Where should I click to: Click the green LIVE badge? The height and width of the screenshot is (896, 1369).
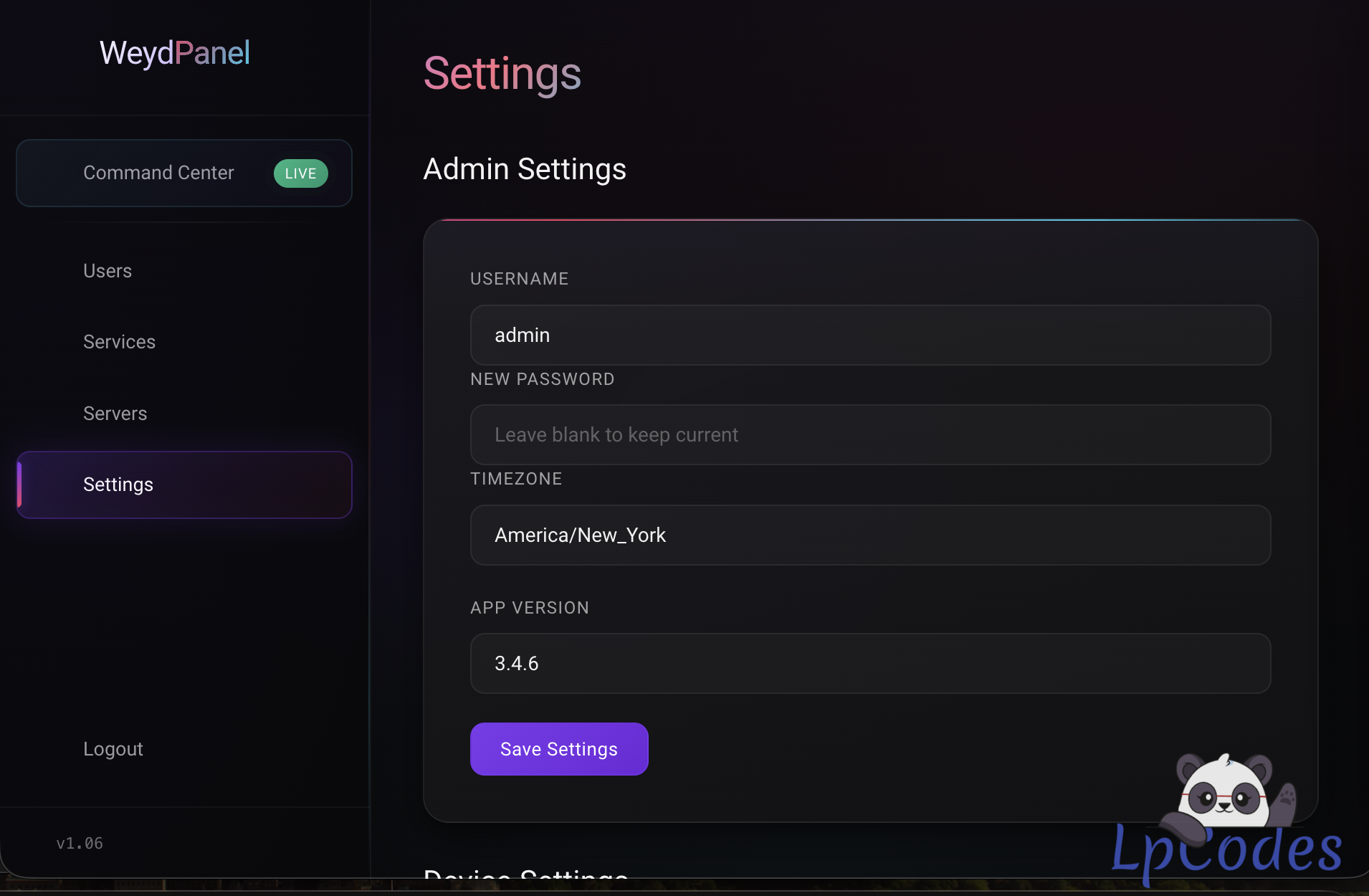pyautogui.click(x=300, y=173)
